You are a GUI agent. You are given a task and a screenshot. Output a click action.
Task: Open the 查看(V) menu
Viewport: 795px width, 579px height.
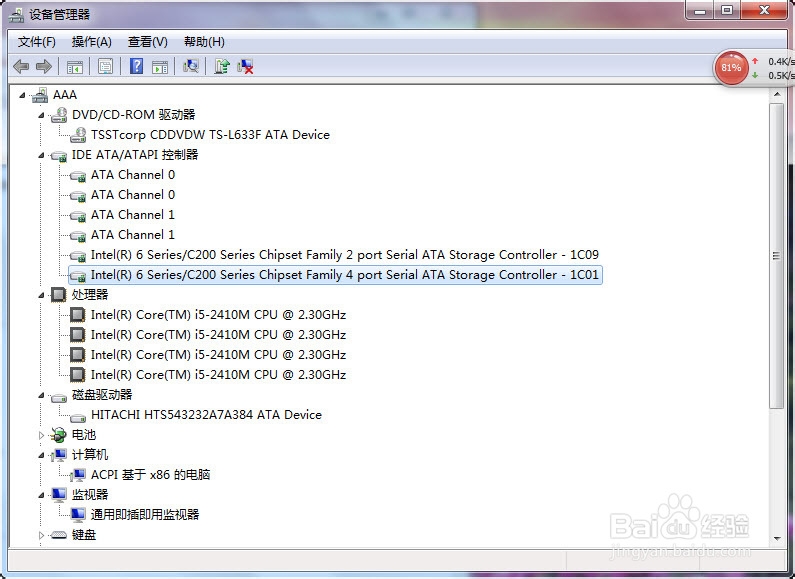tap(148, 42)
